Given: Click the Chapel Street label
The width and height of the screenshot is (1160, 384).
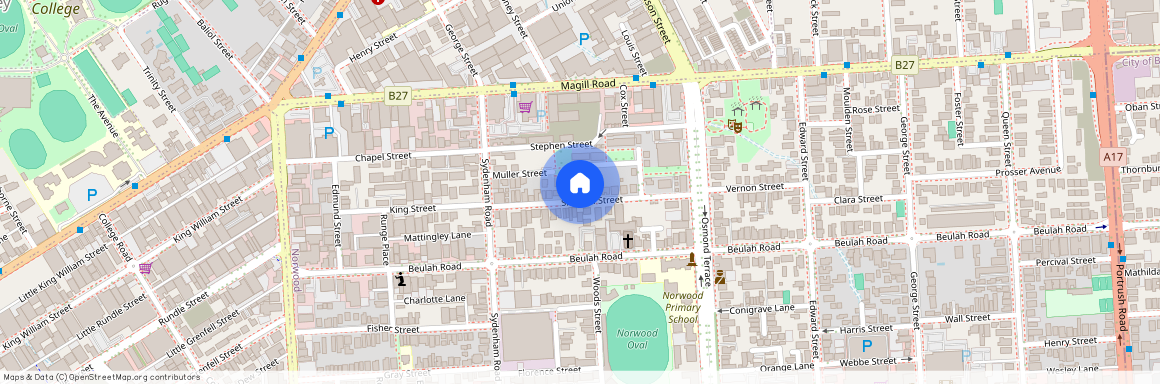Looking at the screenshot, I should tap(382, 157).
